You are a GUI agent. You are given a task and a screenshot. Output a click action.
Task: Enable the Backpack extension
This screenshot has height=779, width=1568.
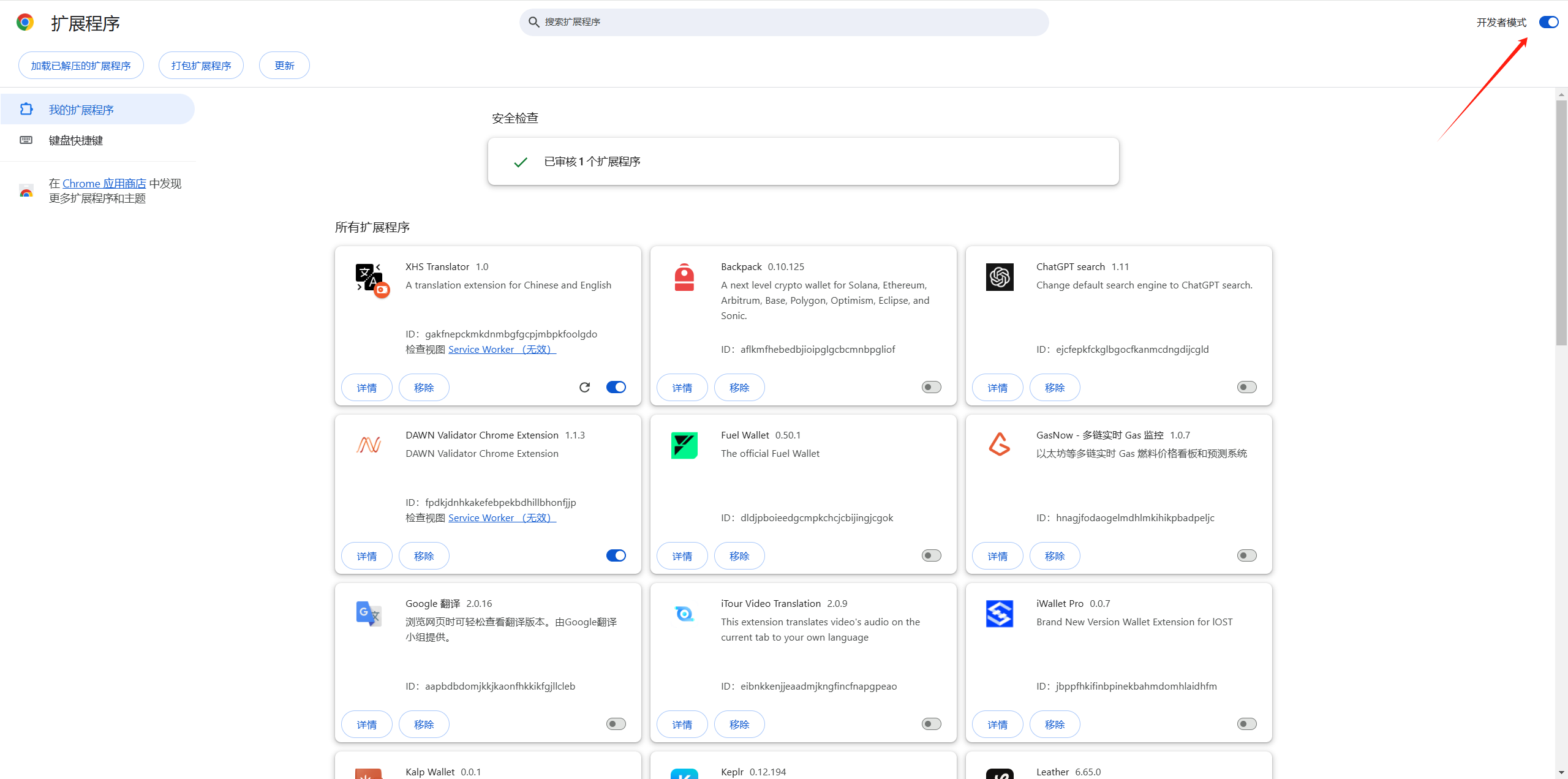[931, 387]
